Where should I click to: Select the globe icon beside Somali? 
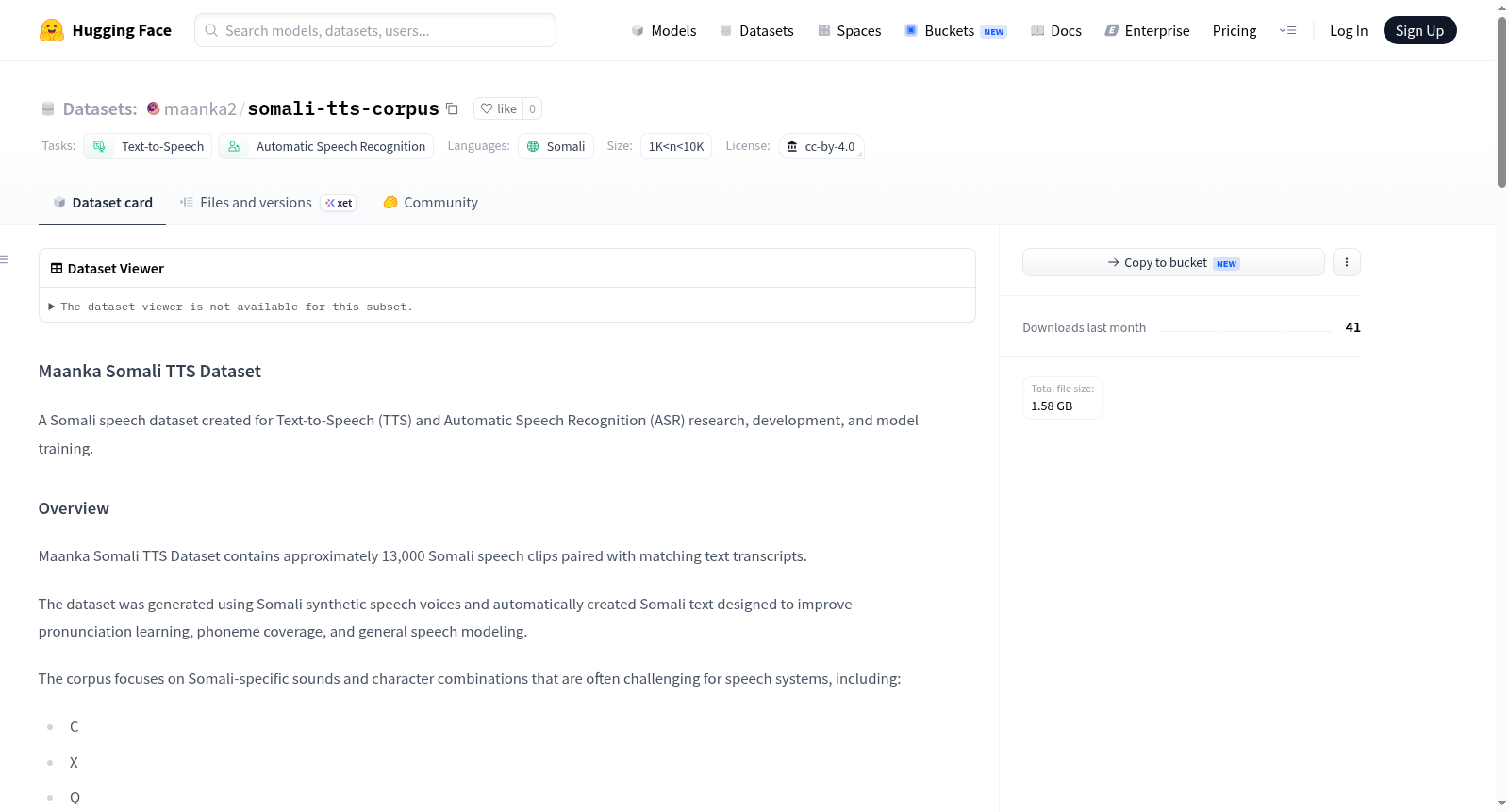533,146
